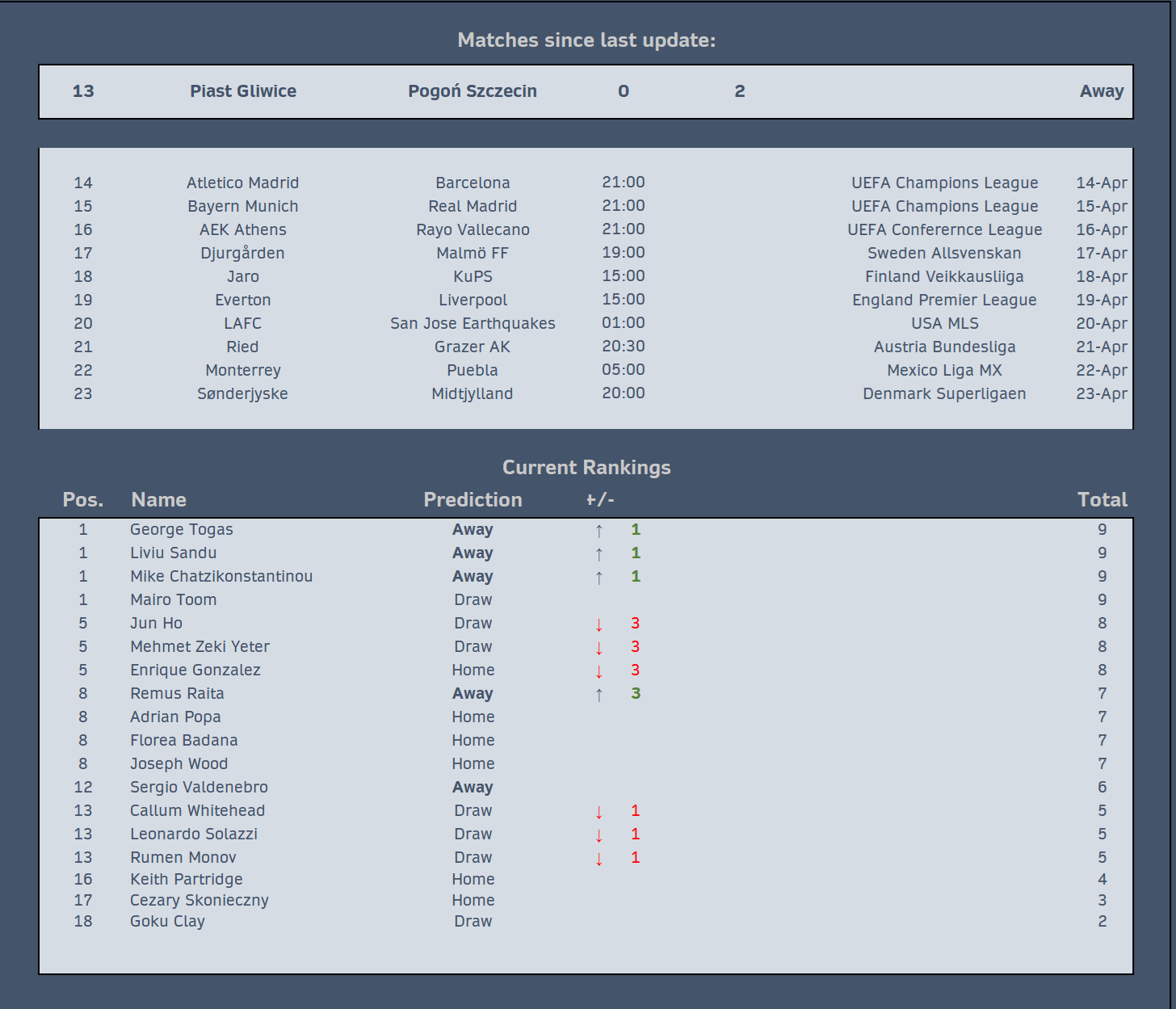Image resolution: width=1176 pixels, height=1009 pixels.
Task: Click the Sweden Allsvenskan league label
Action: (x=945, y=253)
